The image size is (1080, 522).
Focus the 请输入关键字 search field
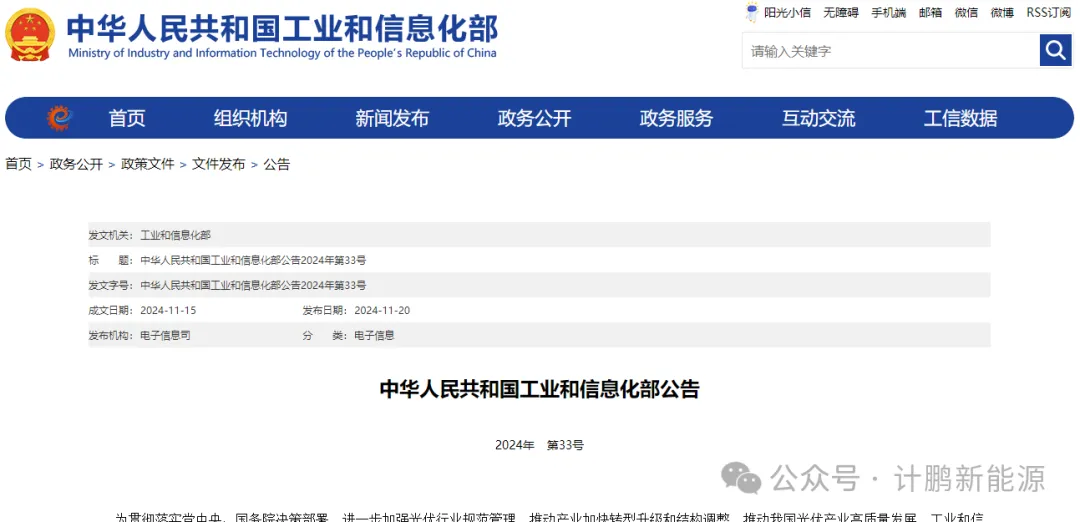click(x=891, y=51)
